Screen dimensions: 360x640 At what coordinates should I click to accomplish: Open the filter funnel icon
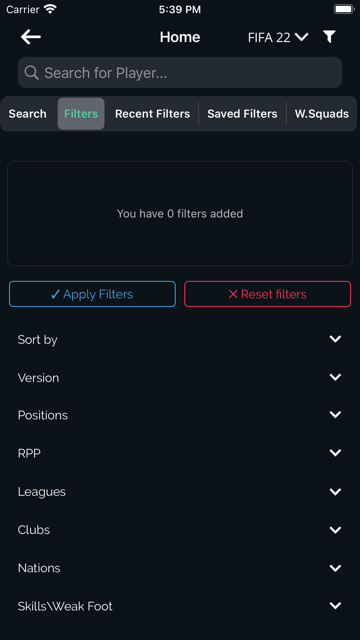pyautogui.click(x=329, y=37)
